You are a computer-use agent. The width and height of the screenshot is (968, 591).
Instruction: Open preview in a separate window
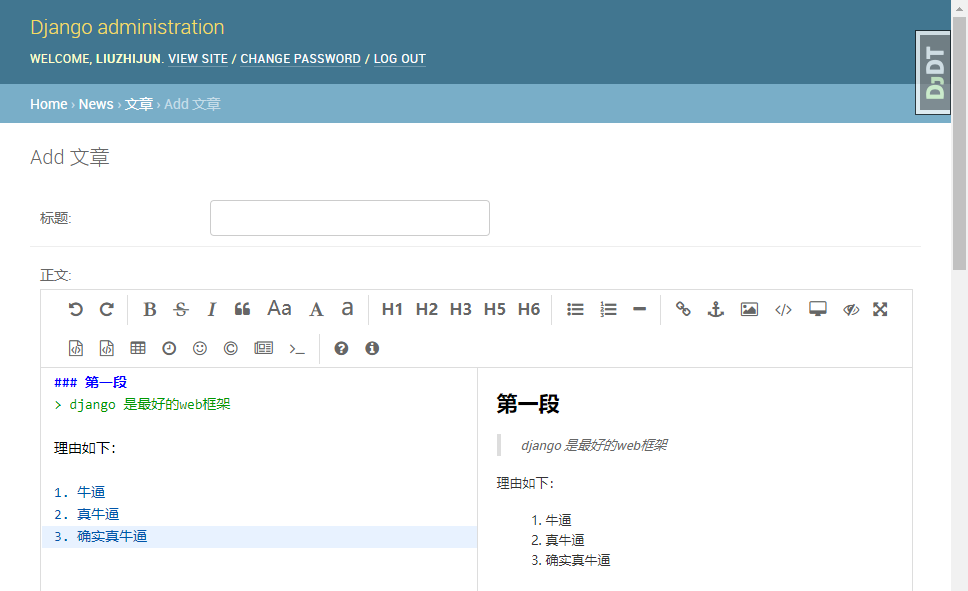(x=817, y=309)
